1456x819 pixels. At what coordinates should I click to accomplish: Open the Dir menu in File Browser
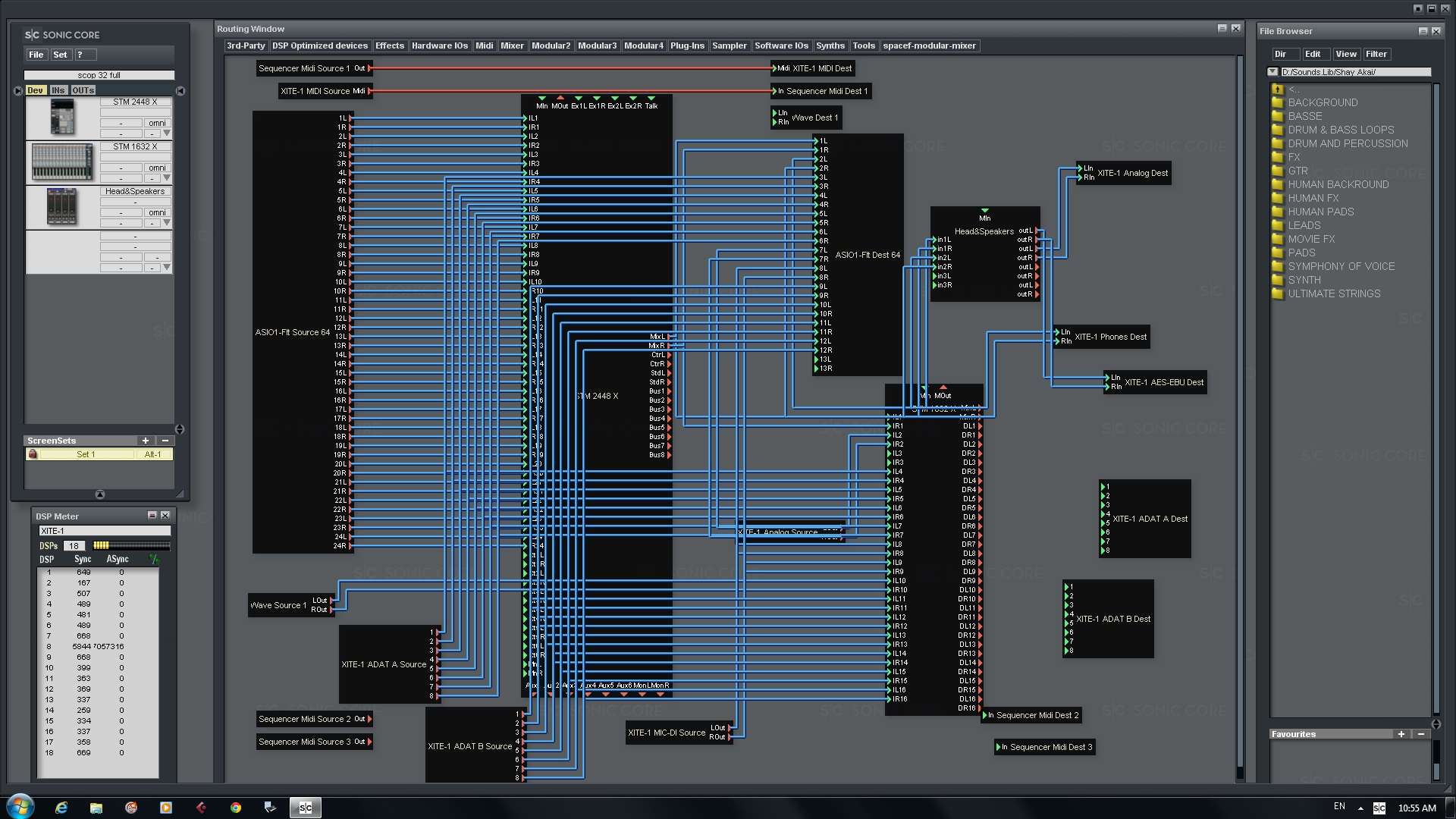pyautogui.click(x=1285, y=54)
